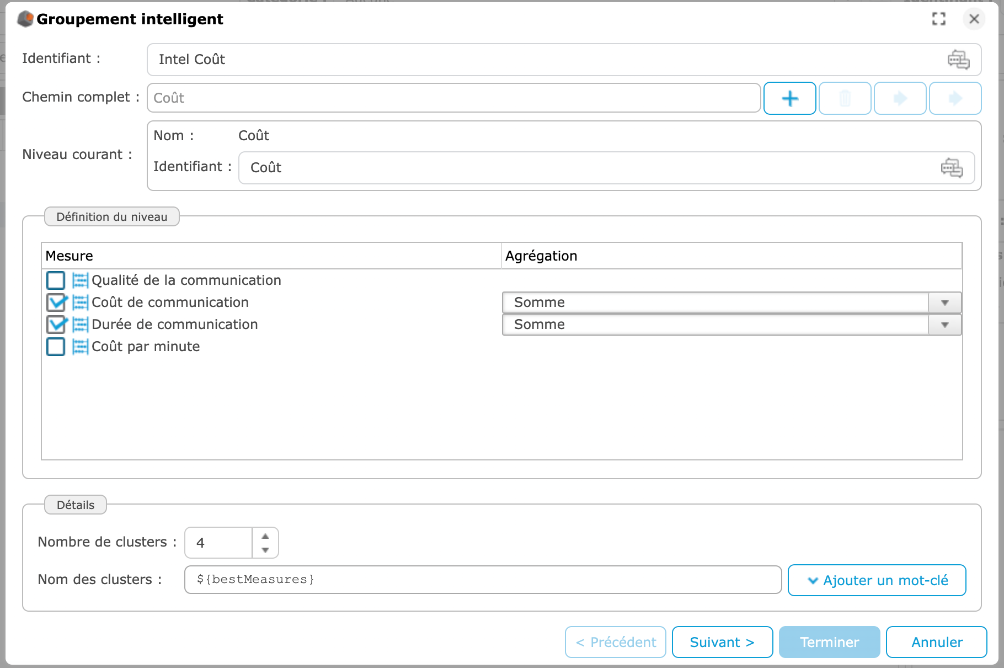Screen dimensions: 1004x668
Task: Open aggregation dropdown for Durée de communication
Action: [x=944, y=324]
